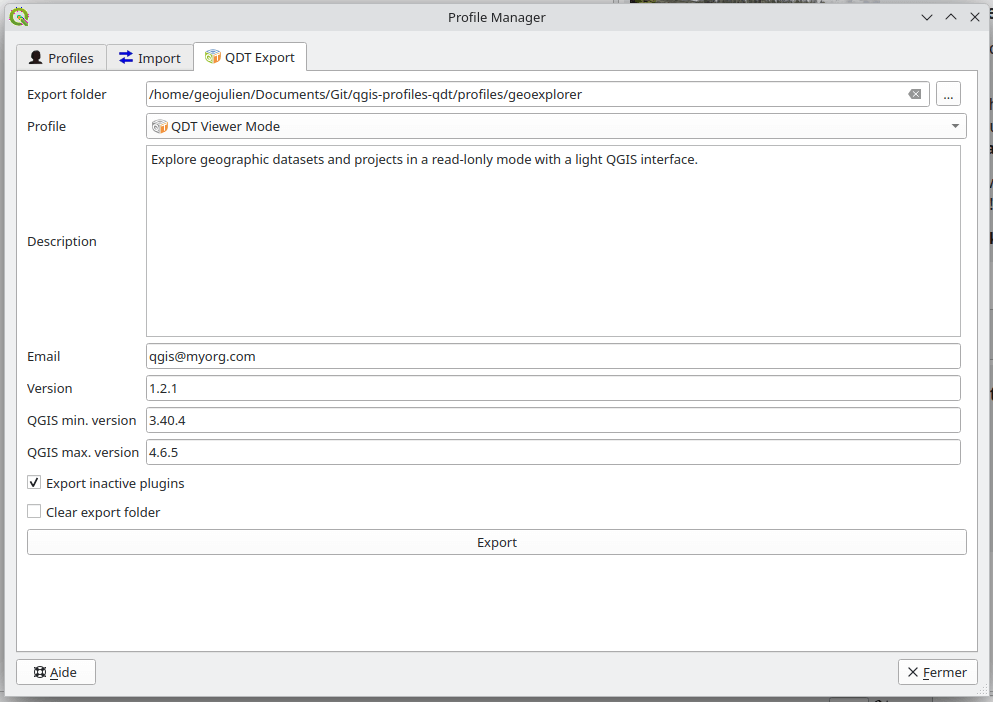Click the help icon on the Aide button
The height and width of the screenshot is (702, 993).
pyautogui.click(x=39, y=671)
